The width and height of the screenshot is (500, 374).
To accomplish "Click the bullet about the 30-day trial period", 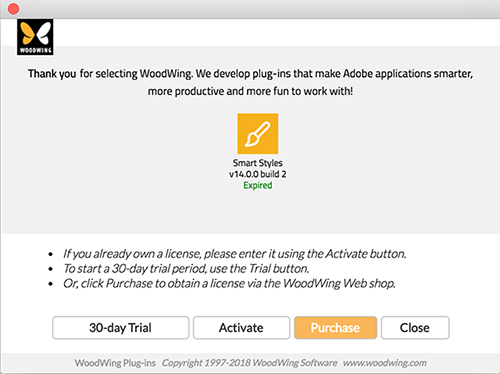I will click(186, 269).
